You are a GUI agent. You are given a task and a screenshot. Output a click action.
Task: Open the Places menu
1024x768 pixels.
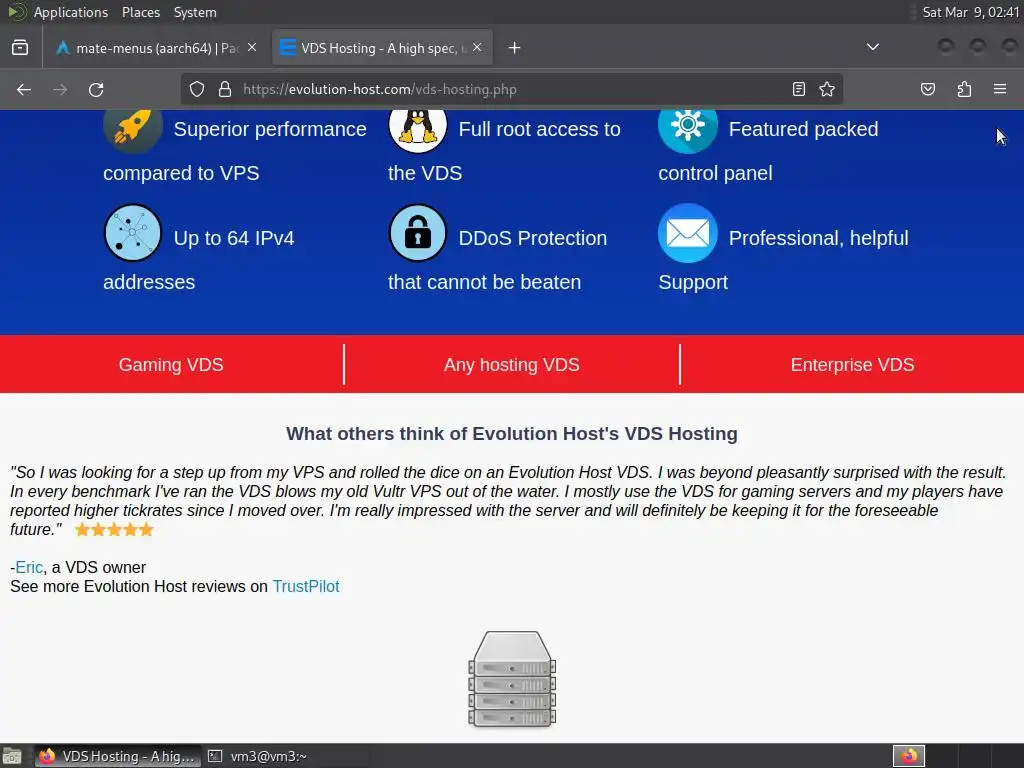coord(140,12)
